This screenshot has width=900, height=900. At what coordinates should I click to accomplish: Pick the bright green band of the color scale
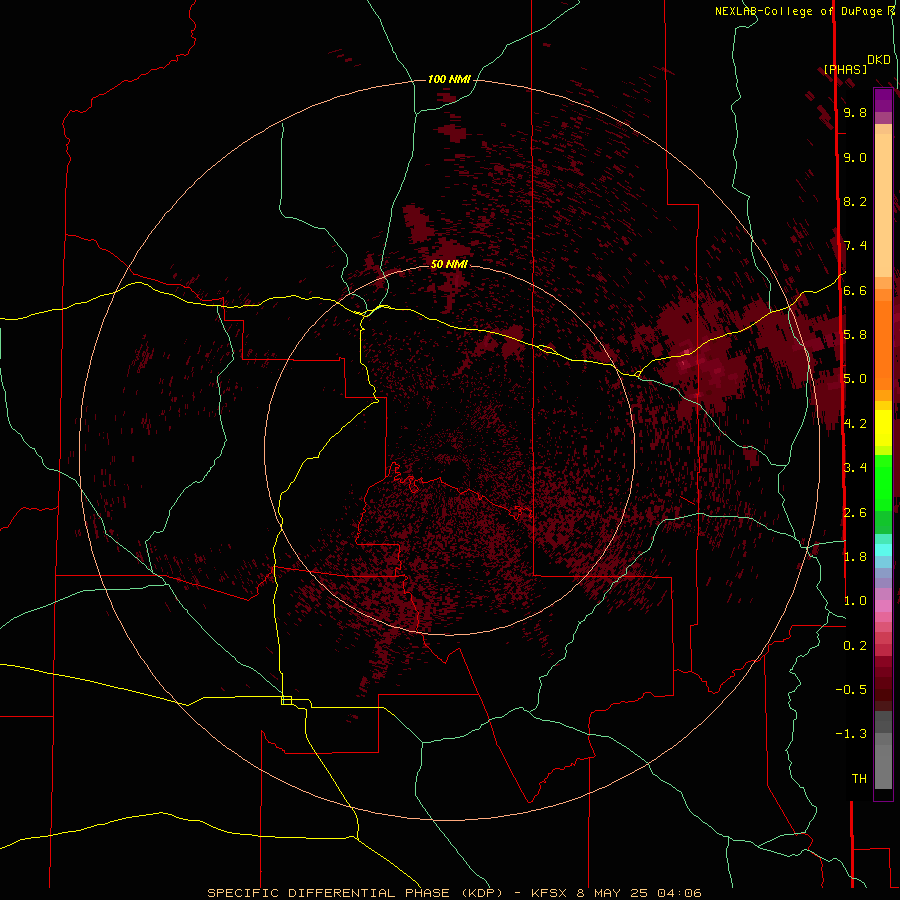click(x=883, y=484)
